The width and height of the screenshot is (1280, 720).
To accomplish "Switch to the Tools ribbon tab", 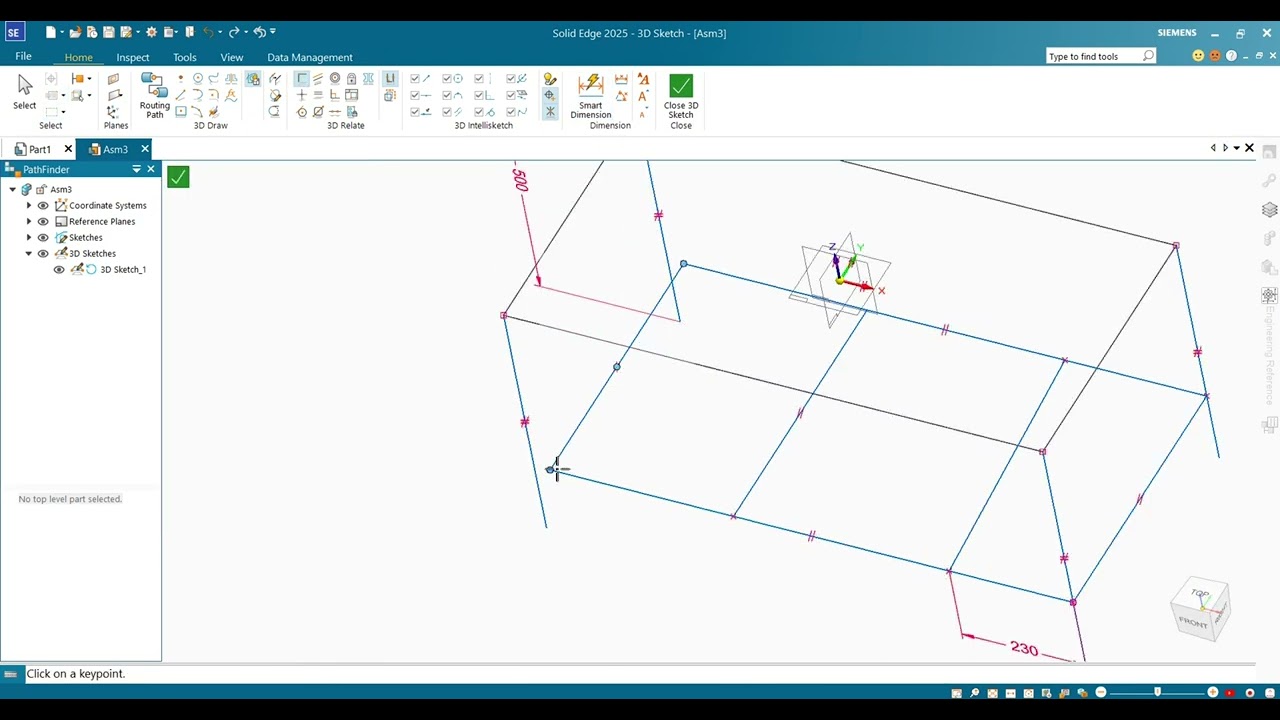I will (x=184, y=57).
